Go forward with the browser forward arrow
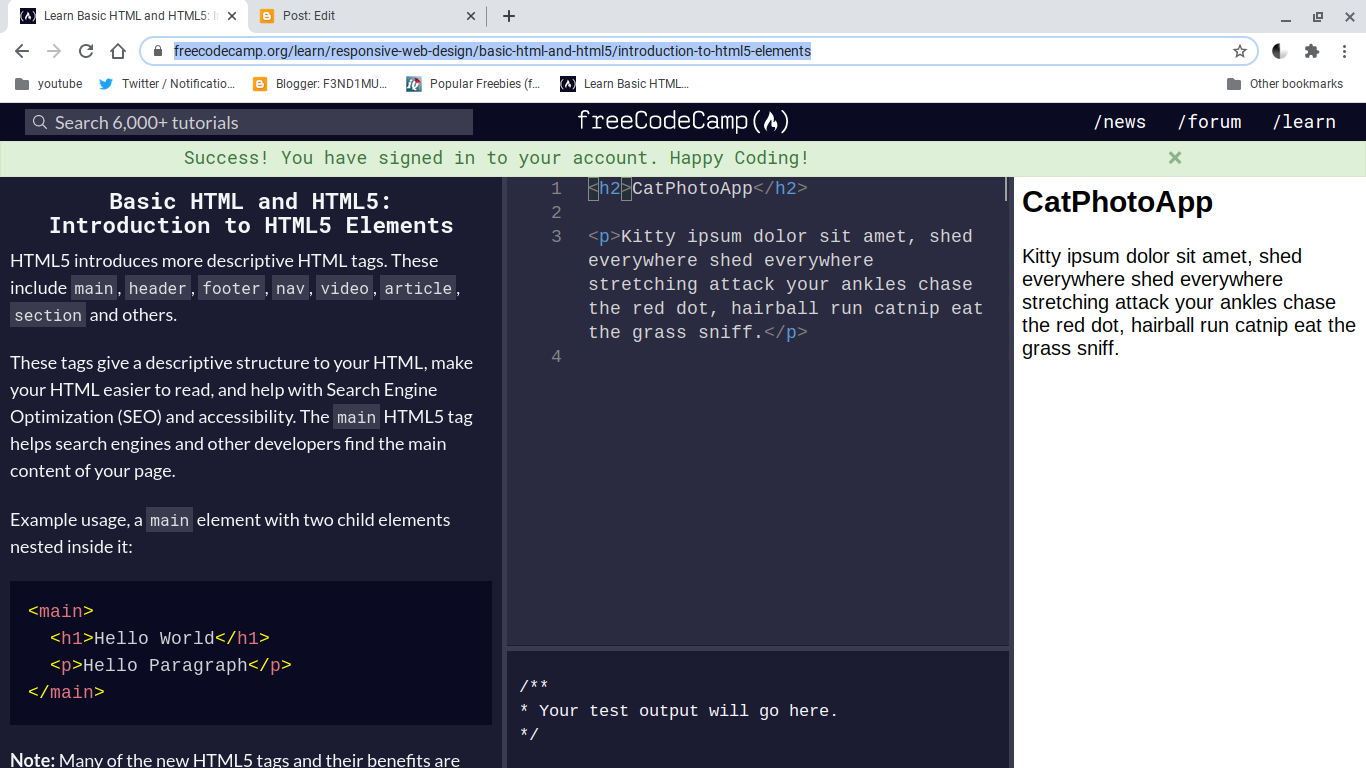This screenshot has height=768, width=1366. (54, 51)
